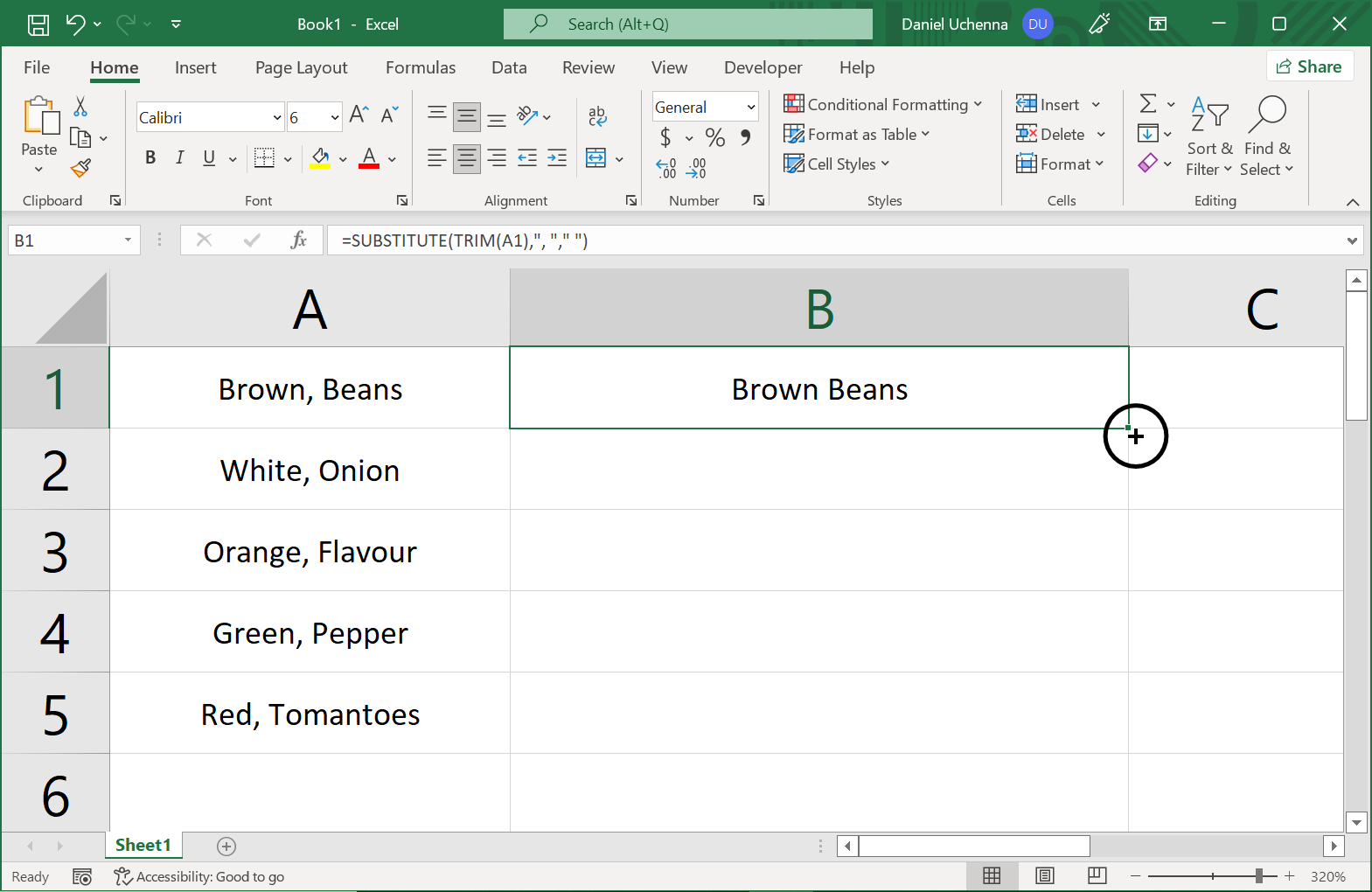Image resolution: width=1372 pixels, height=892 pixels.
Task: Expand the General number format dropdown
Action: (x=750, y=107)
